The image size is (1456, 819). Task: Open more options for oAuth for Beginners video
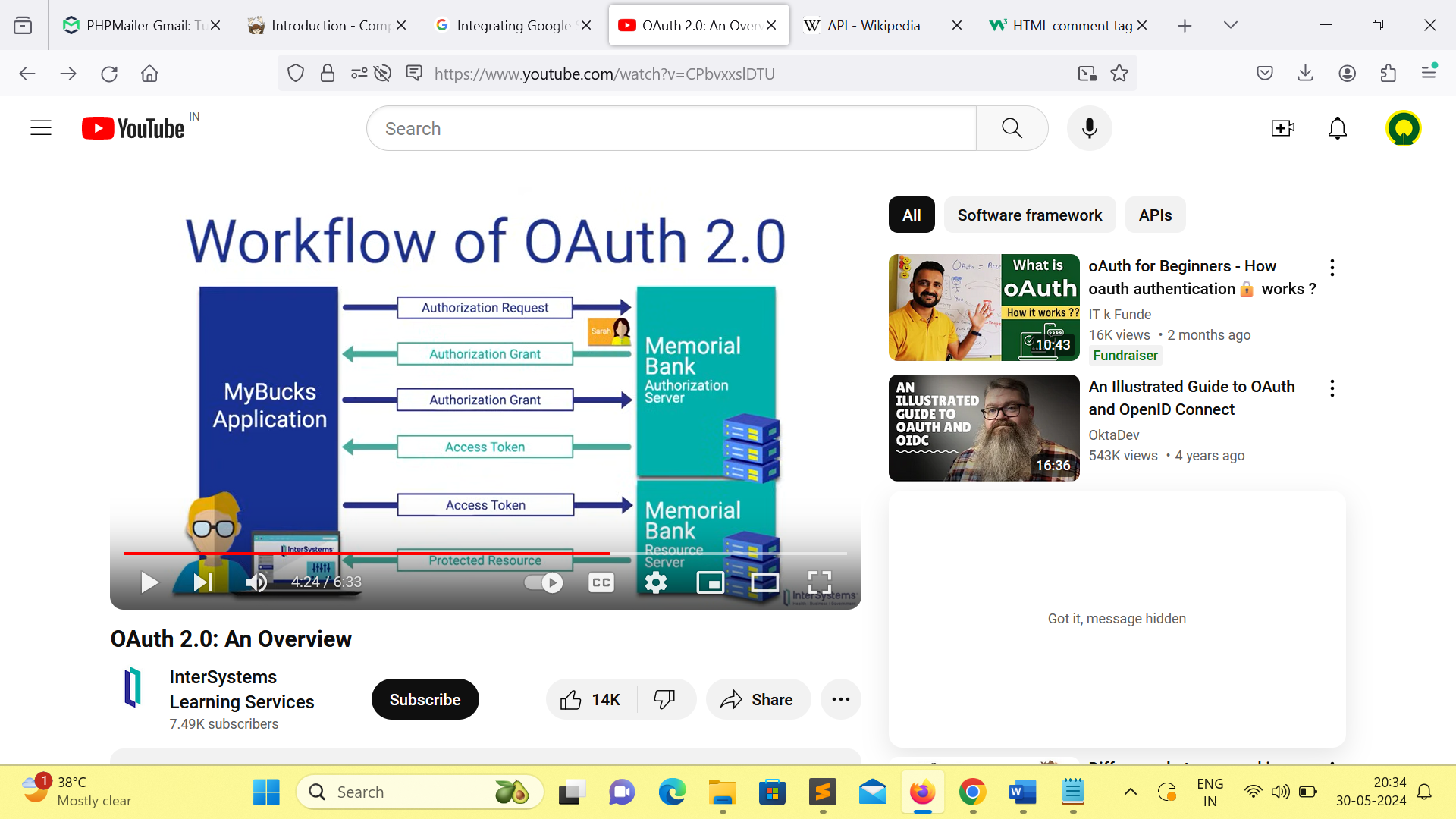click(x=1332, y=267)
